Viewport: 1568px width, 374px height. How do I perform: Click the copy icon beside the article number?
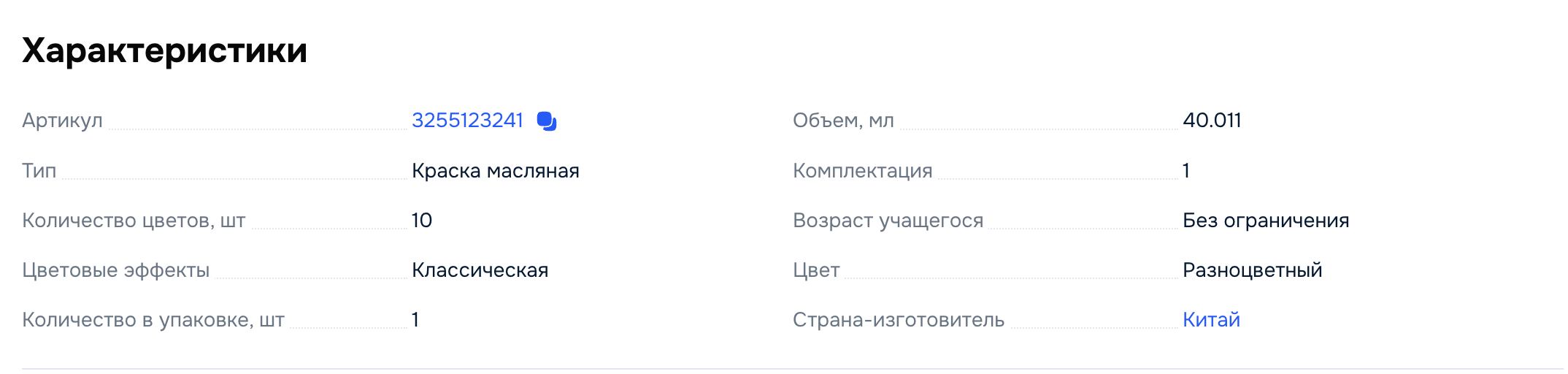(546, 121)
